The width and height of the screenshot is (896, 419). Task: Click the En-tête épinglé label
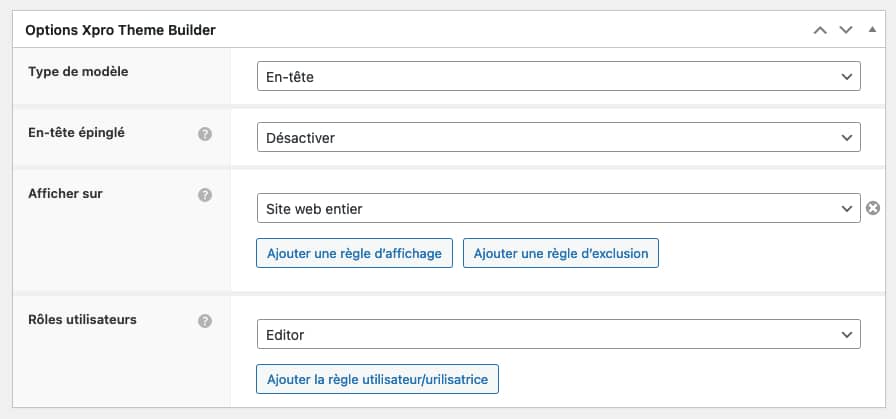(77, 133)
